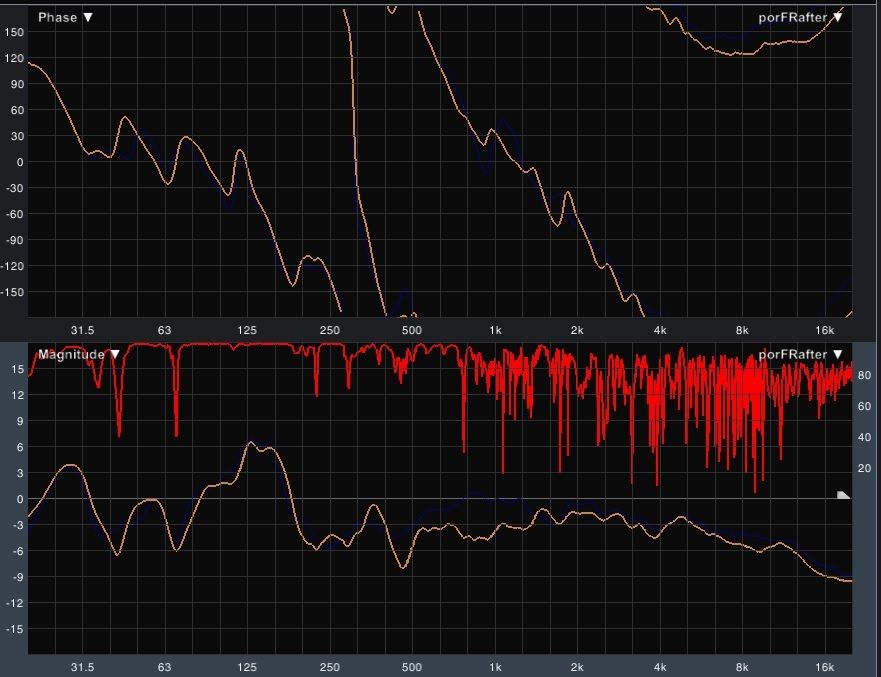Click the 20 label on coherence scale
This screenshot has width=881, height=677.
point(865,469)
